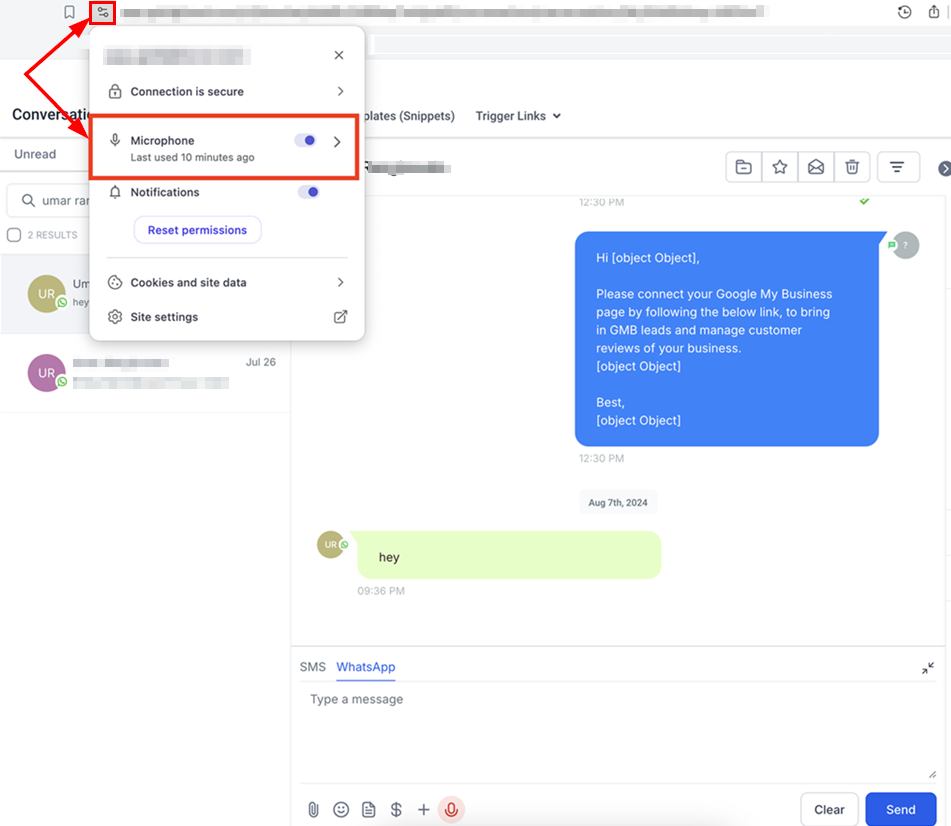The height and width of the screenshot is (826, 951).
Task: Toggle the Notifications permission switch
Action: [x=309, y=192]
